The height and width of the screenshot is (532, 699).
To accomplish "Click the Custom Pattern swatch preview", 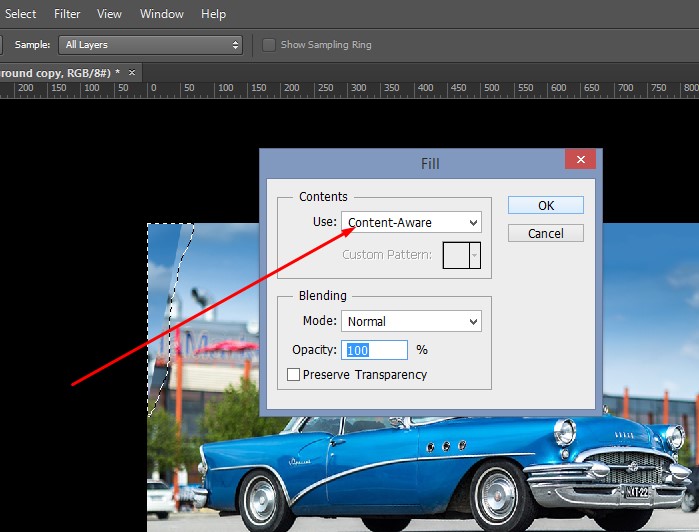I will (x=456, y=255).
